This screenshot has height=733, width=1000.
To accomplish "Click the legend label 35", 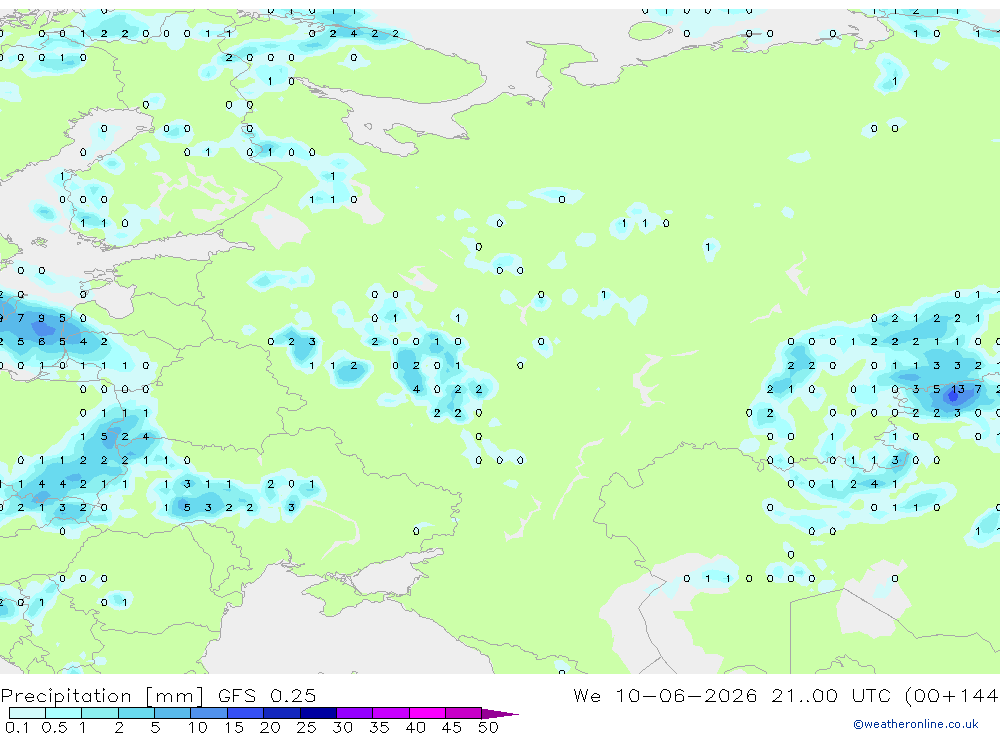I will point(379,727).
